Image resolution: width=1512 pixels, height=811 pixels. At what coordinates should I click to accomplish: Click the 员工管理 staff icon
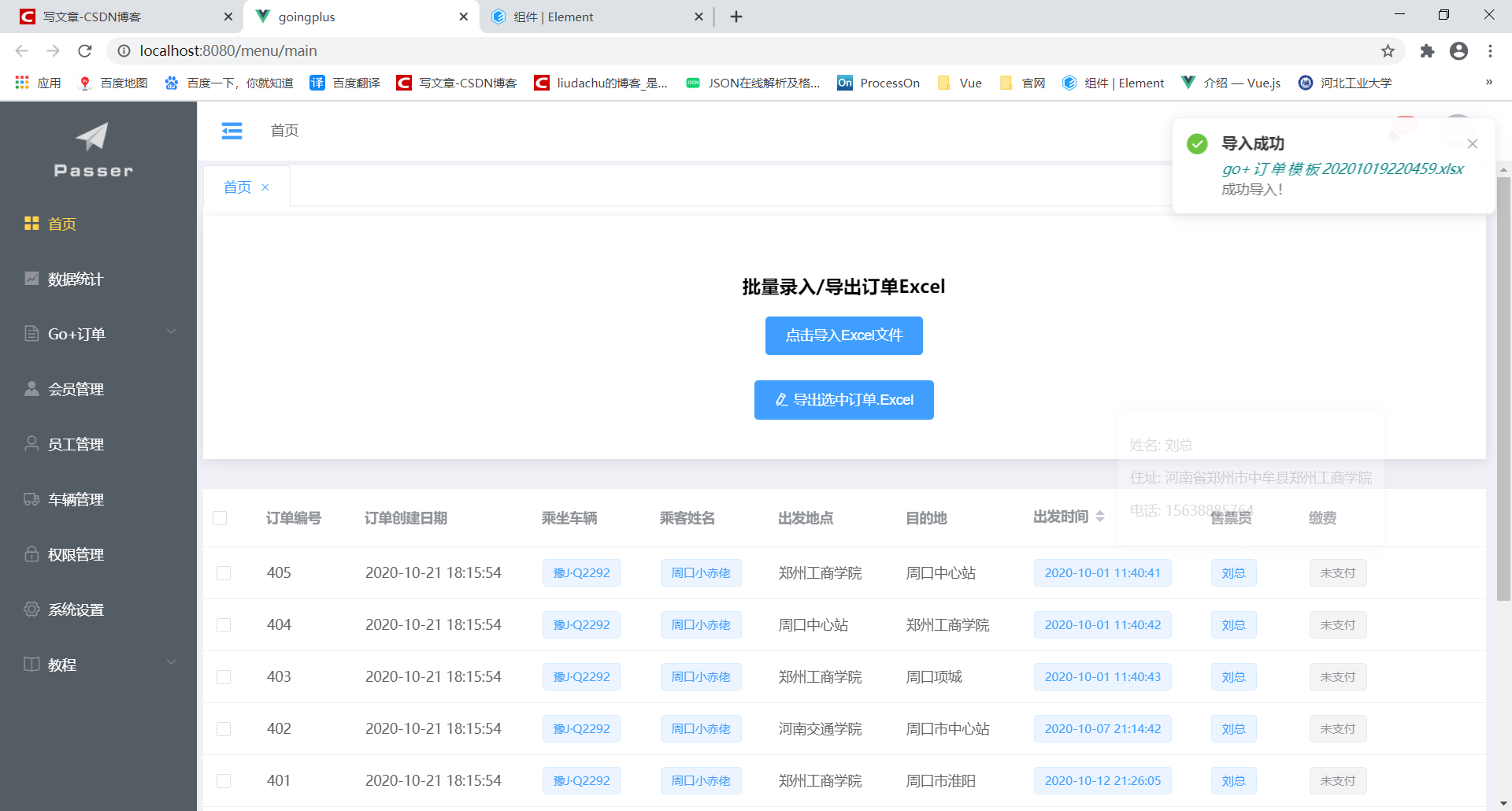click(x=31, y=443)
